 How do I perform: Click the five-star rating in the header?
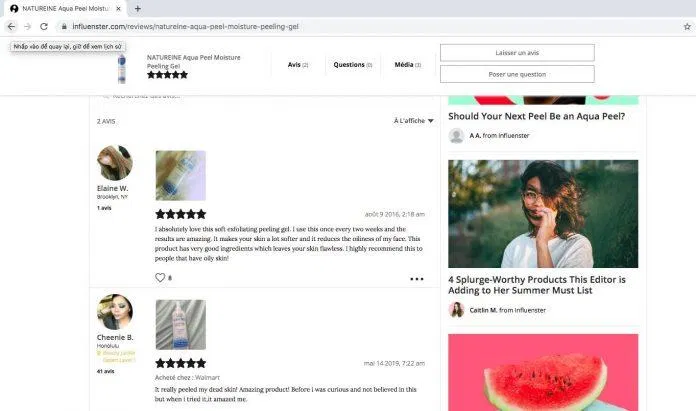(x=167, y=75)
